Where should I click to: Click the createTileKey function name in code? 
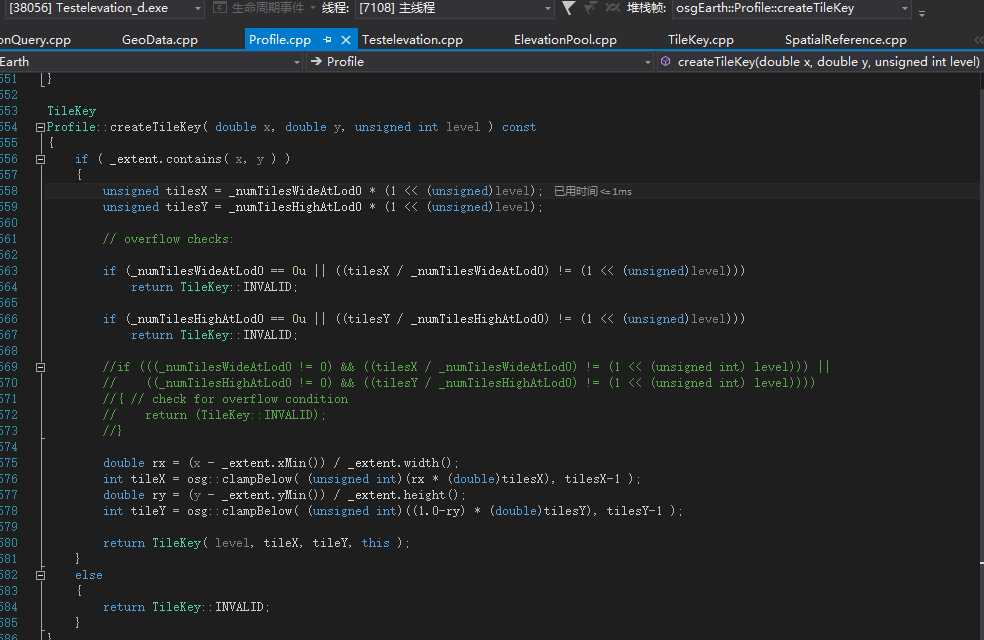tap(156, 127)
